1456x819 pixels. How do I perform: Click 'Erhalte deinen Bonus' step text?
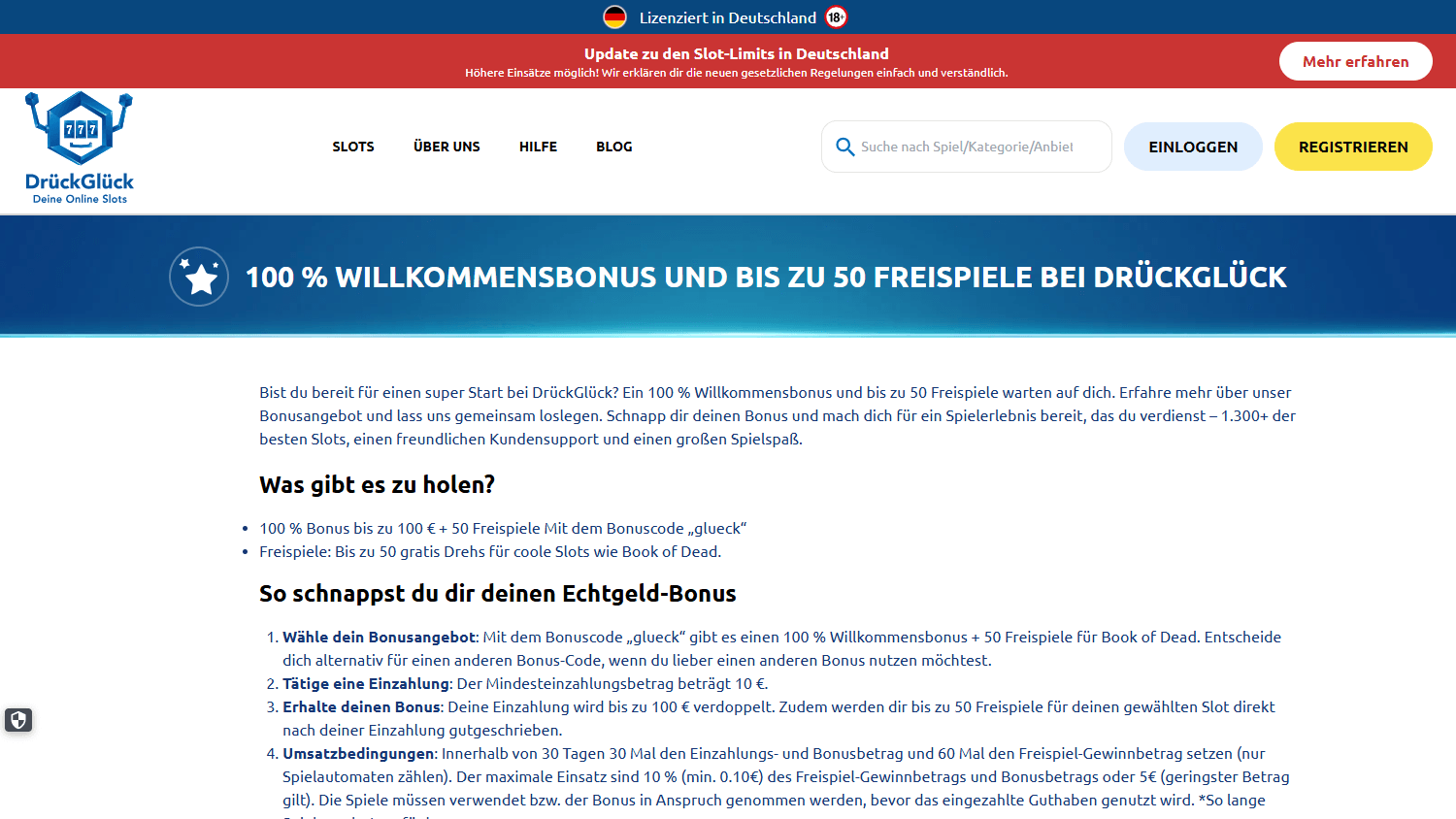pos(362,706)
